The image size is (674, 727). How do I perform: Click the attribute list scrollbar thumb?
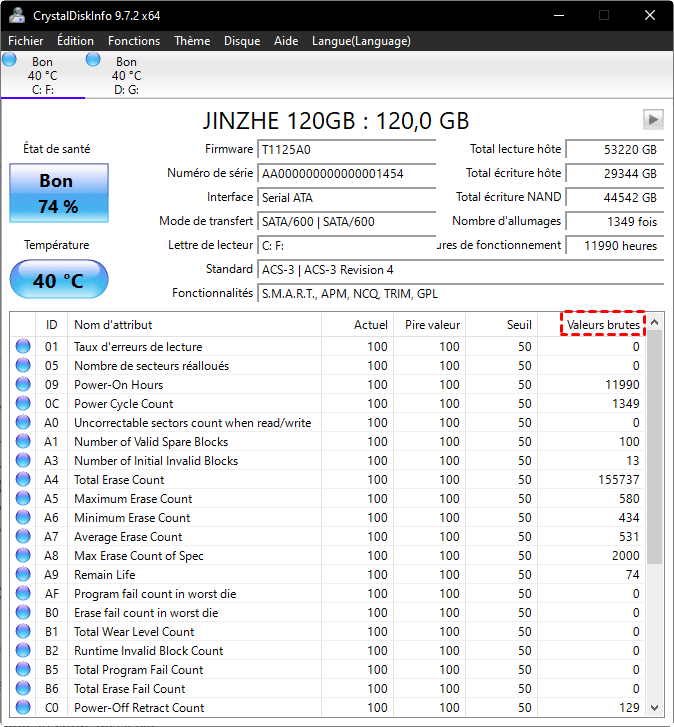click(x=655, y=447)
